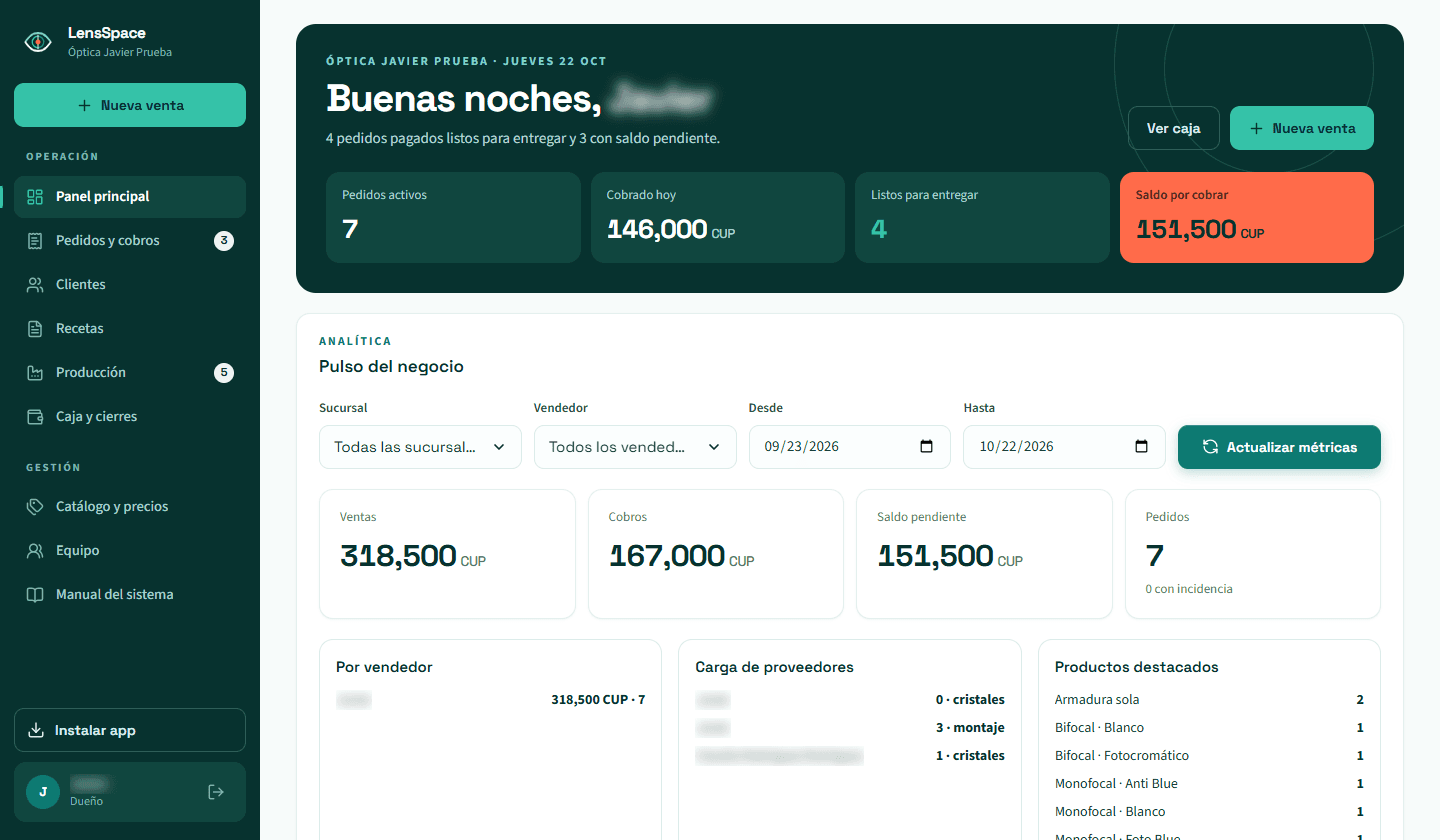Click the J user avatar
Image resolution: width=1440 pixels, height=840 pixels.
click(x=43, y=792)
